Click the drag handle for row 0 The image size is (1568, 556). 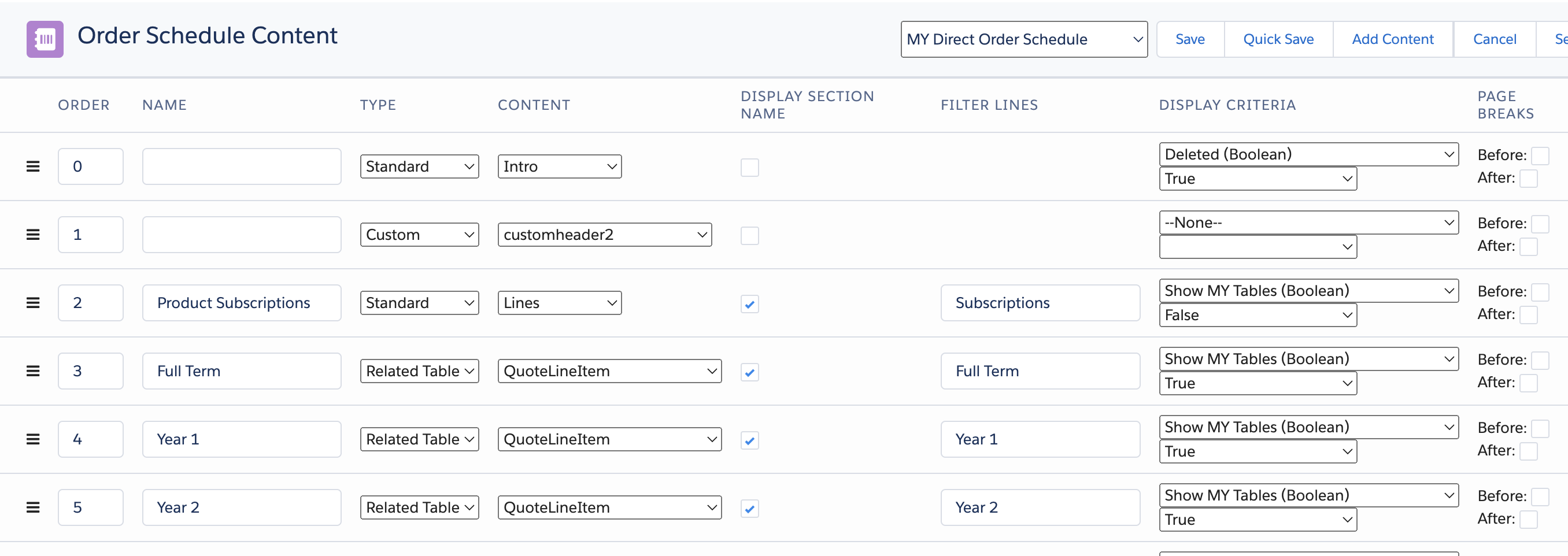(x=33, y=166)
